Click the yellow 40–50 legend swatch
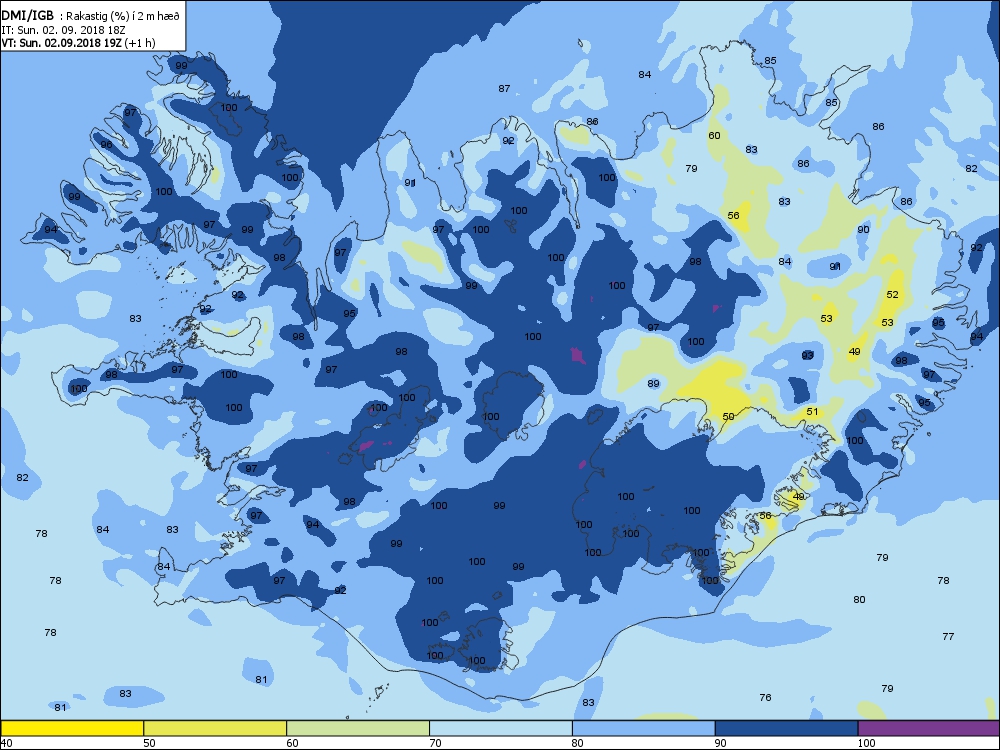 72,728
